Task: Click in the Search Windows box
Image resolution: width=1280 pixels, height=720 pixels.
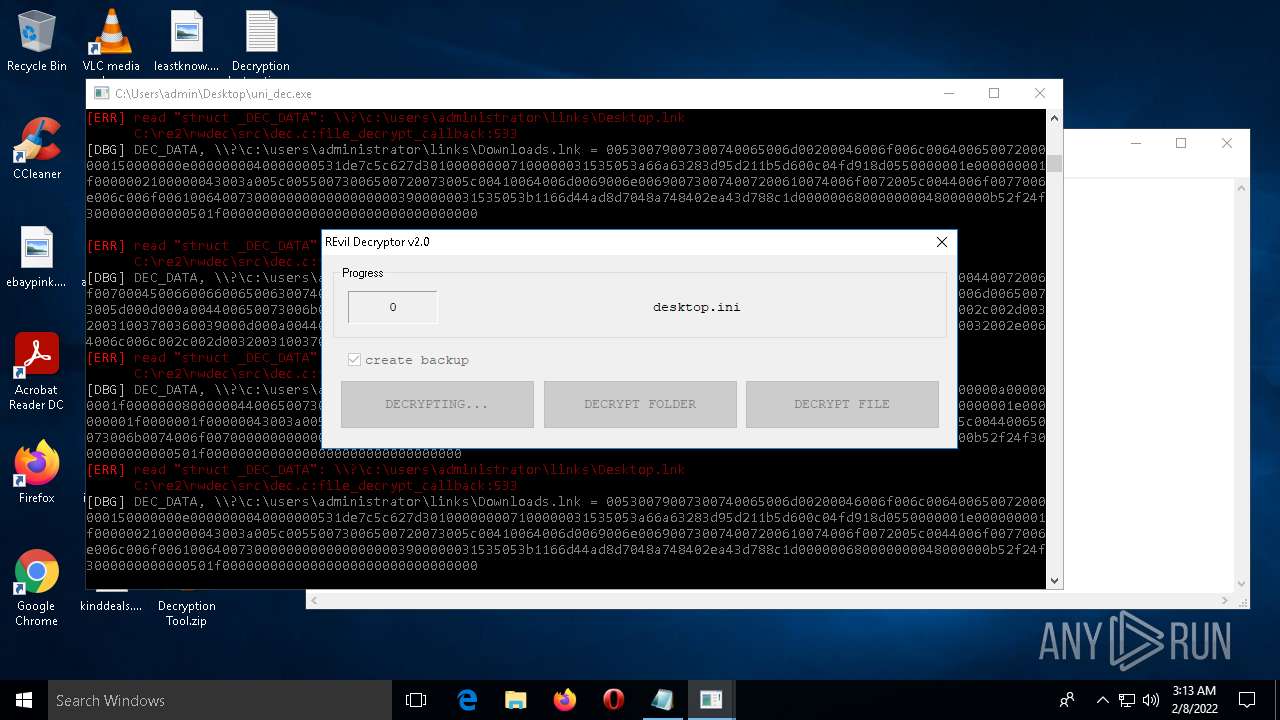Action: (220, 700)
